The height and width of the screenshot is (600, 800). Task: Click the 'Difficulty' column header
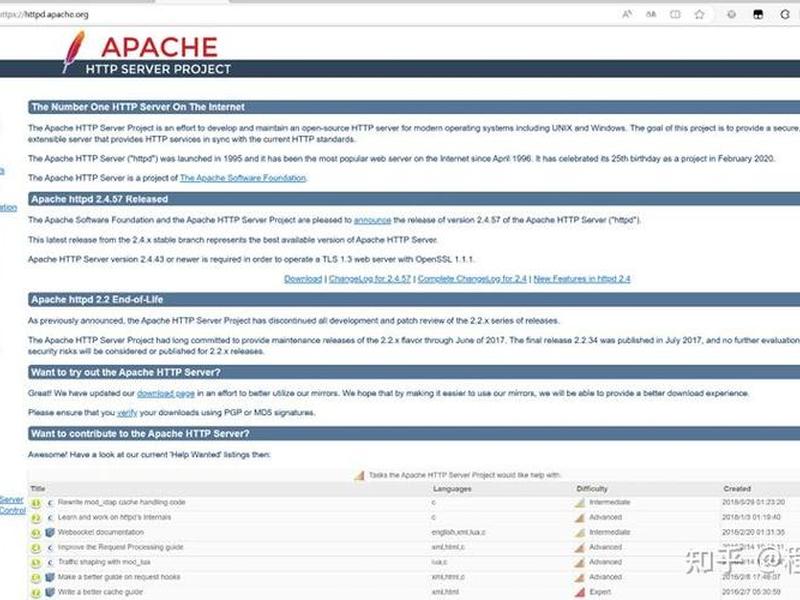592,489
